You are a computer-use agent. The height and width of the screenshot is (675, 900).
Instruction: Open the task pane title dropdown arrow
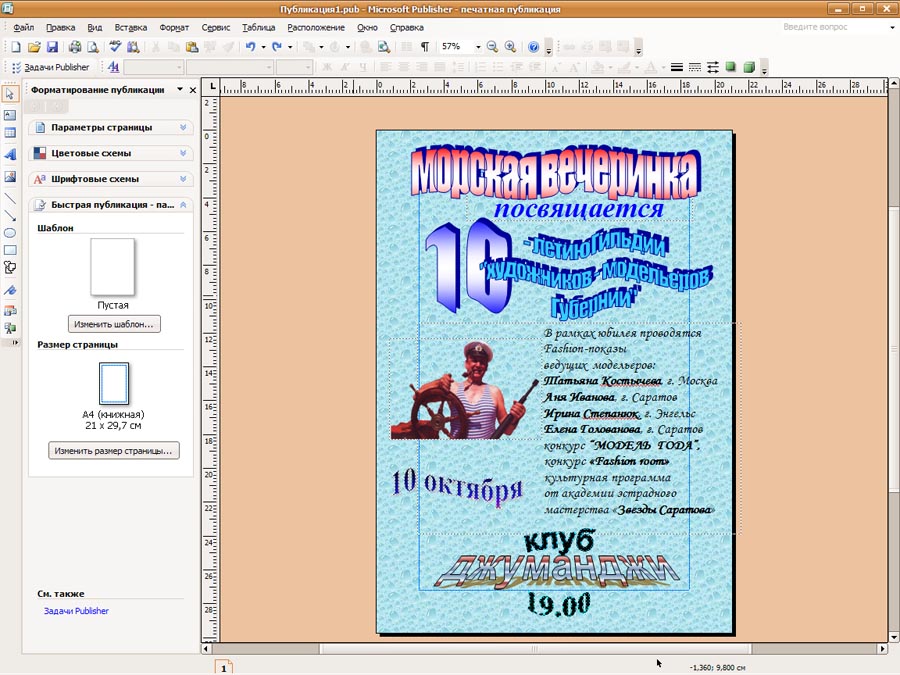click(180, 90)
